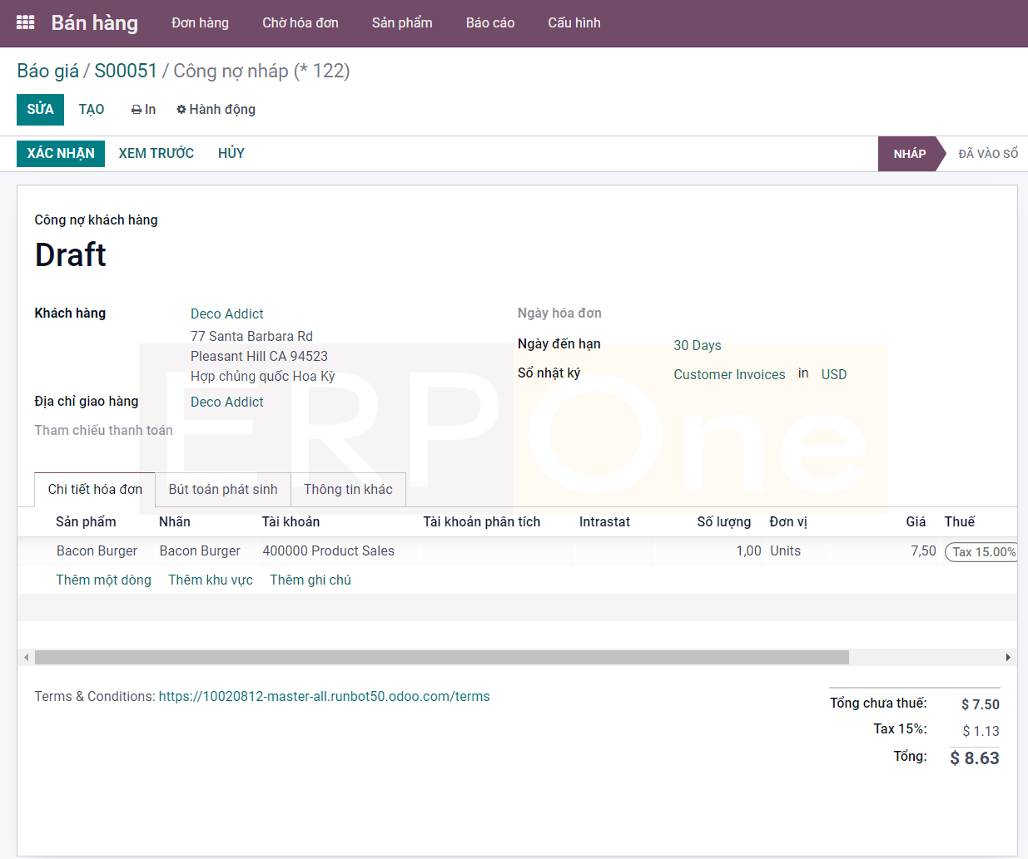Image resolution: width=1028 pixels, height=859 pixels.
Task: Open the In print dropdown
Action: click(x=144, y=110)
